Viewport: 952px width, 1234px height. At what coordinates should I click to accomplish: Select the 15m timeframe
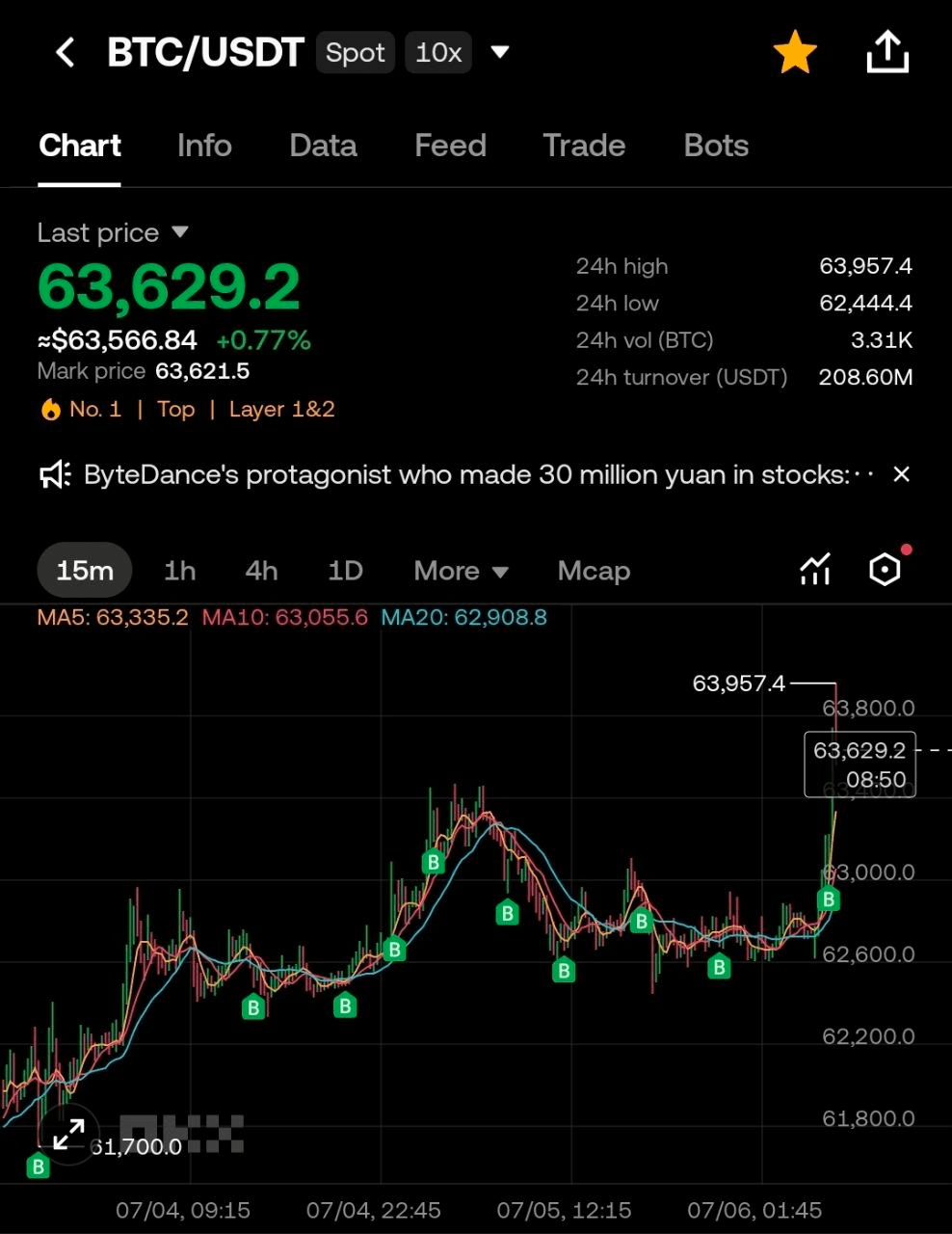pyautogui.click(x=85, y=571)
